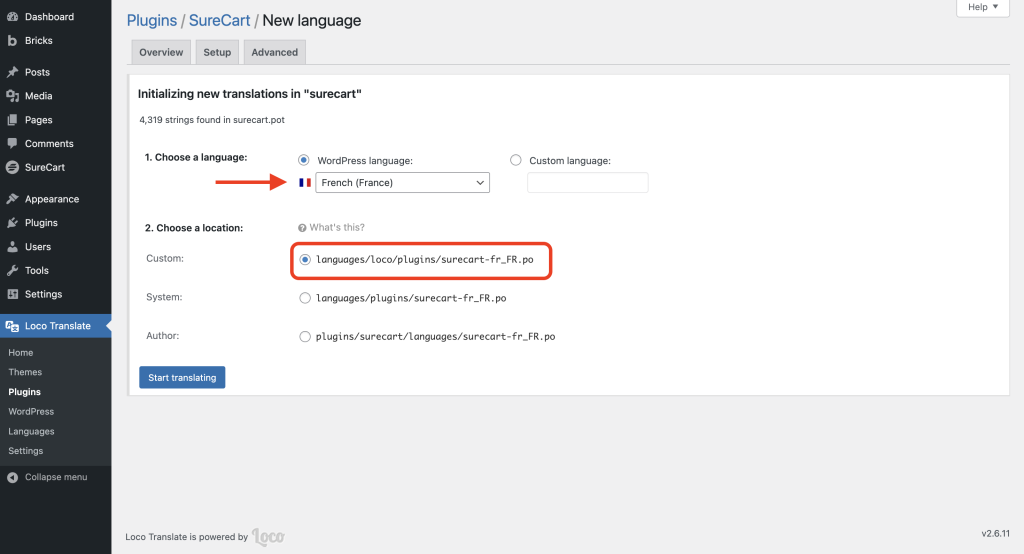Select WordPress language radio button
Screen dimensions: 1024x554
[304, 160]
